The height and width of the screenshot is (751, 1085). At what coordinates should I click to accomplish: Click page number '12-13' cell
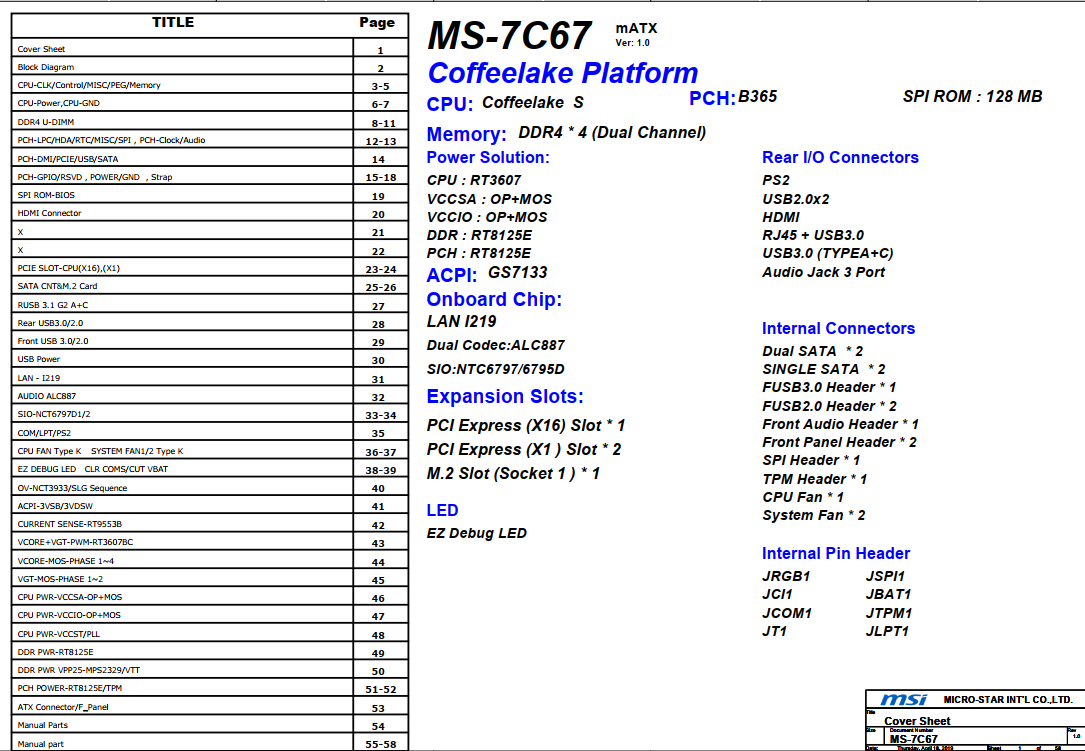pyautogui.click(x=381, y=141)
